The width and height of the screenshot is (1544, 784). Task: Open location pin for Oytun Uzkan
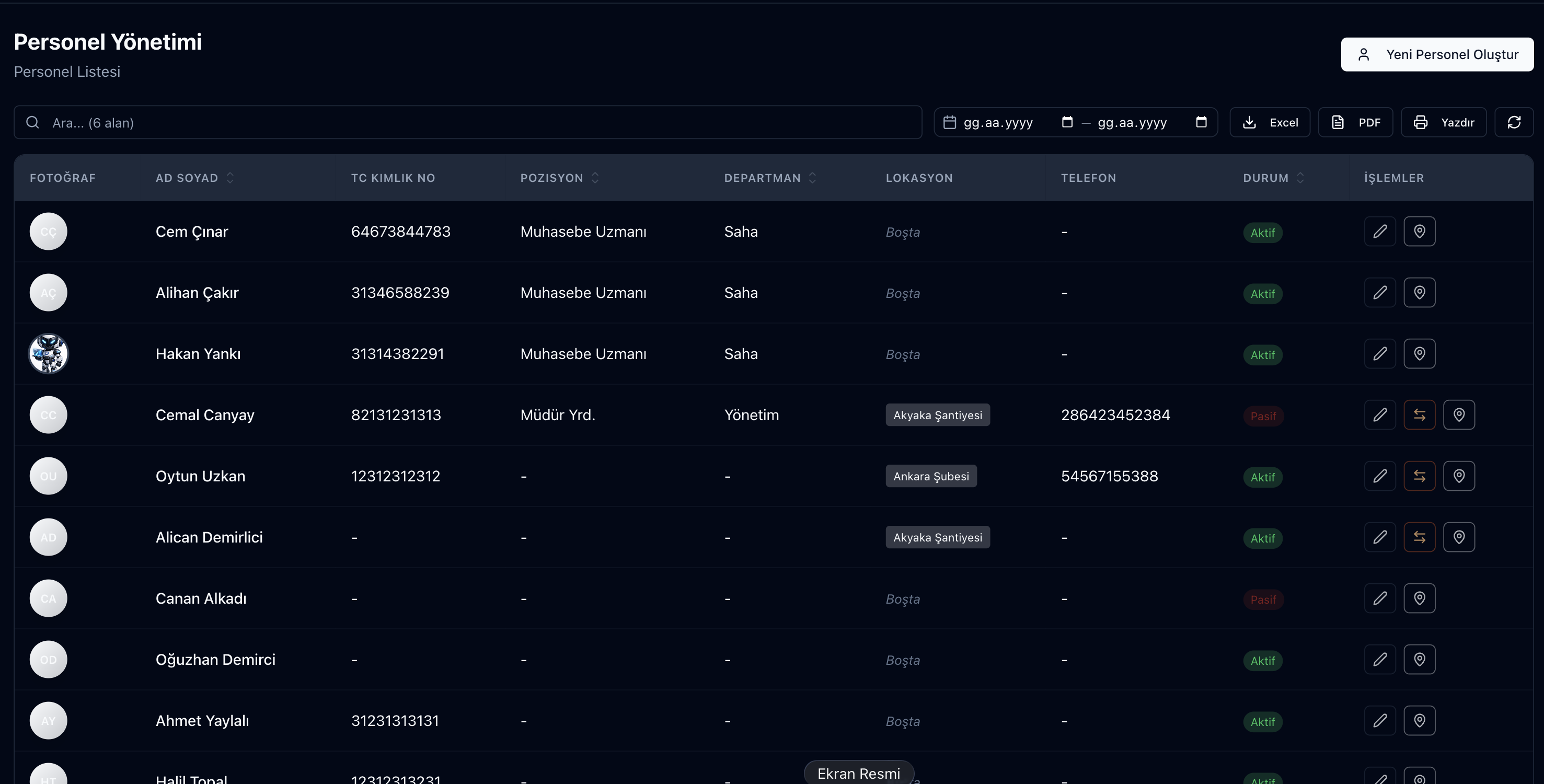pos(1459,476)
